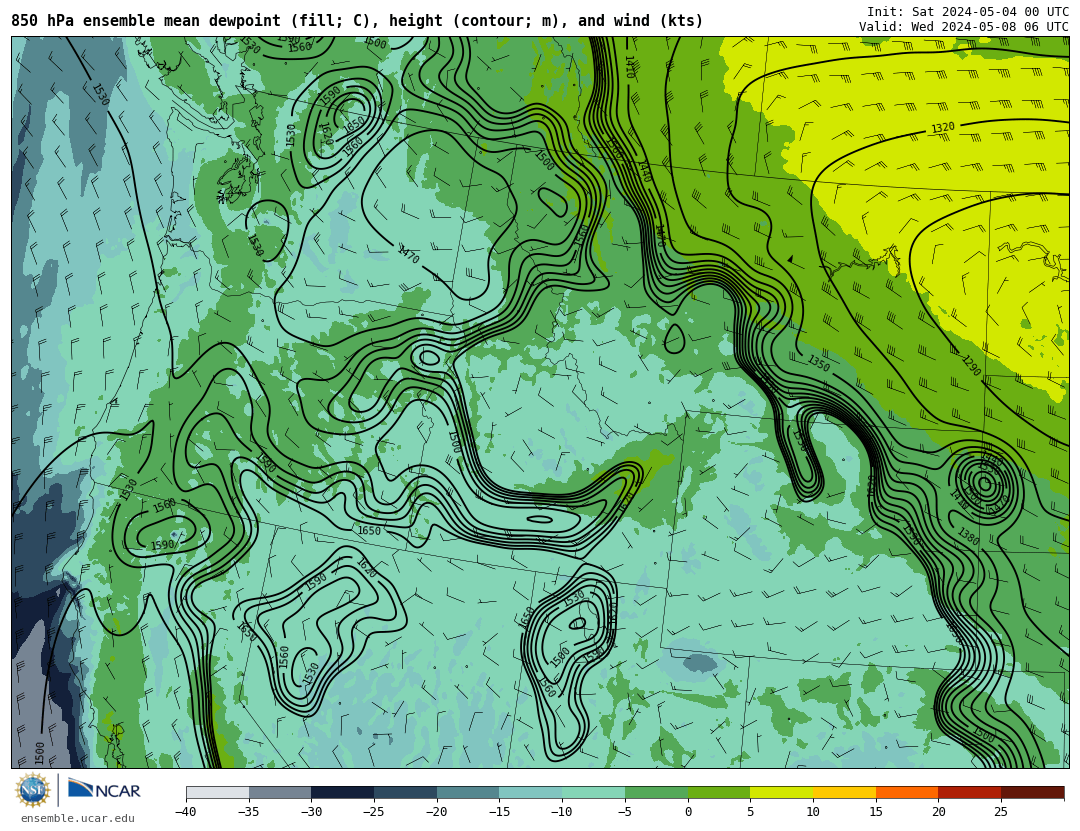Pick the teal -20 to -15 colorbar segment
Screen dimensions: 1080x831
pyautogui.click(x=468, y=792)
